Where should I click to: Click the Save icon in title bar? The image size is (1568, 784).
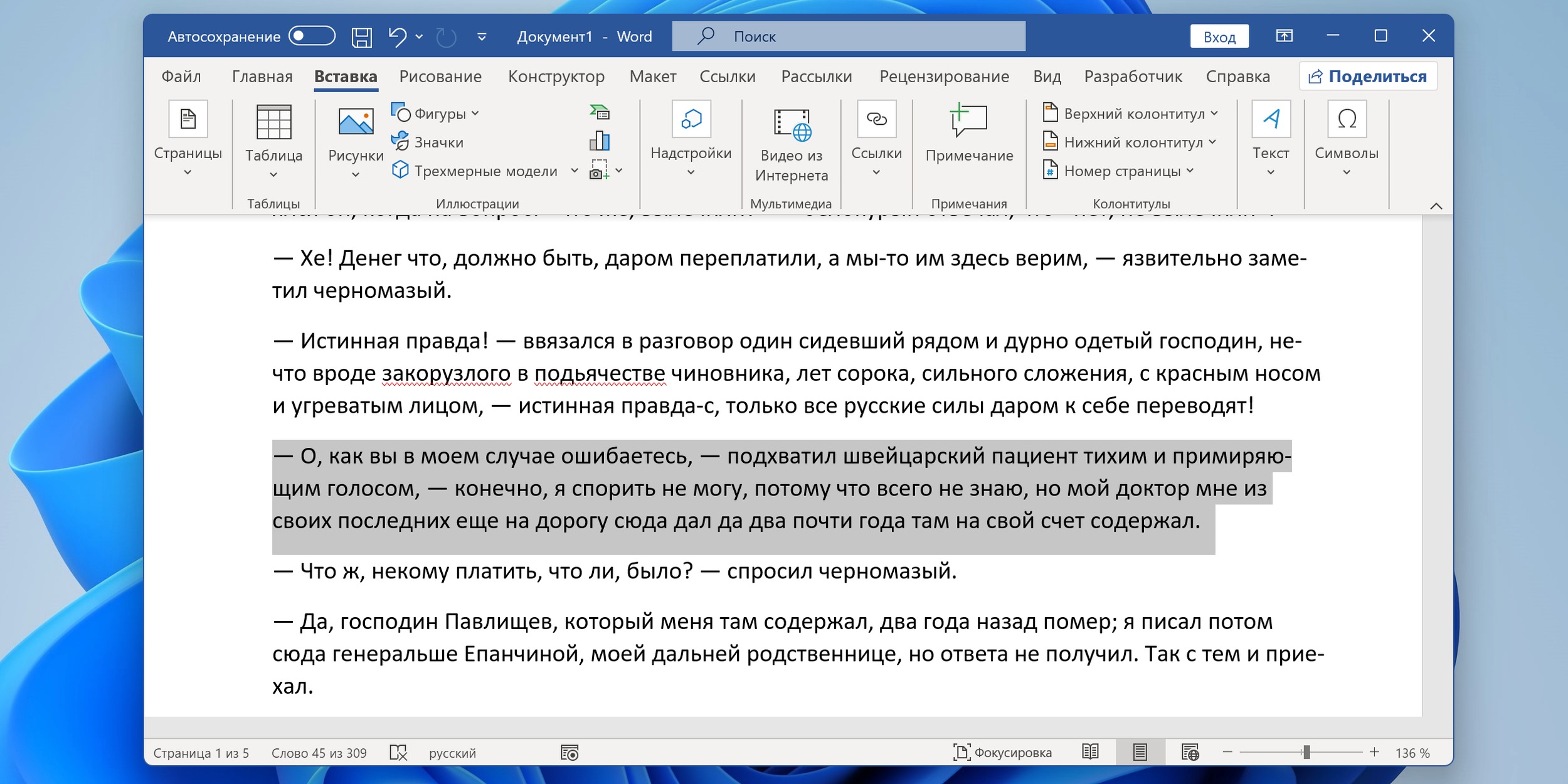click(x=361, y=37)
